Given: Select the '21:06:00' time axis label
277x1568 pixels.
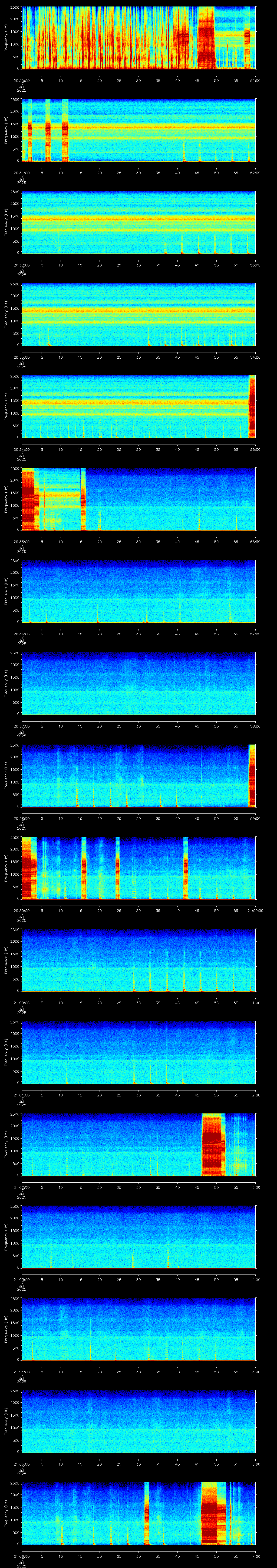Looking at the screenshot, I should (x=21, y=1556).
